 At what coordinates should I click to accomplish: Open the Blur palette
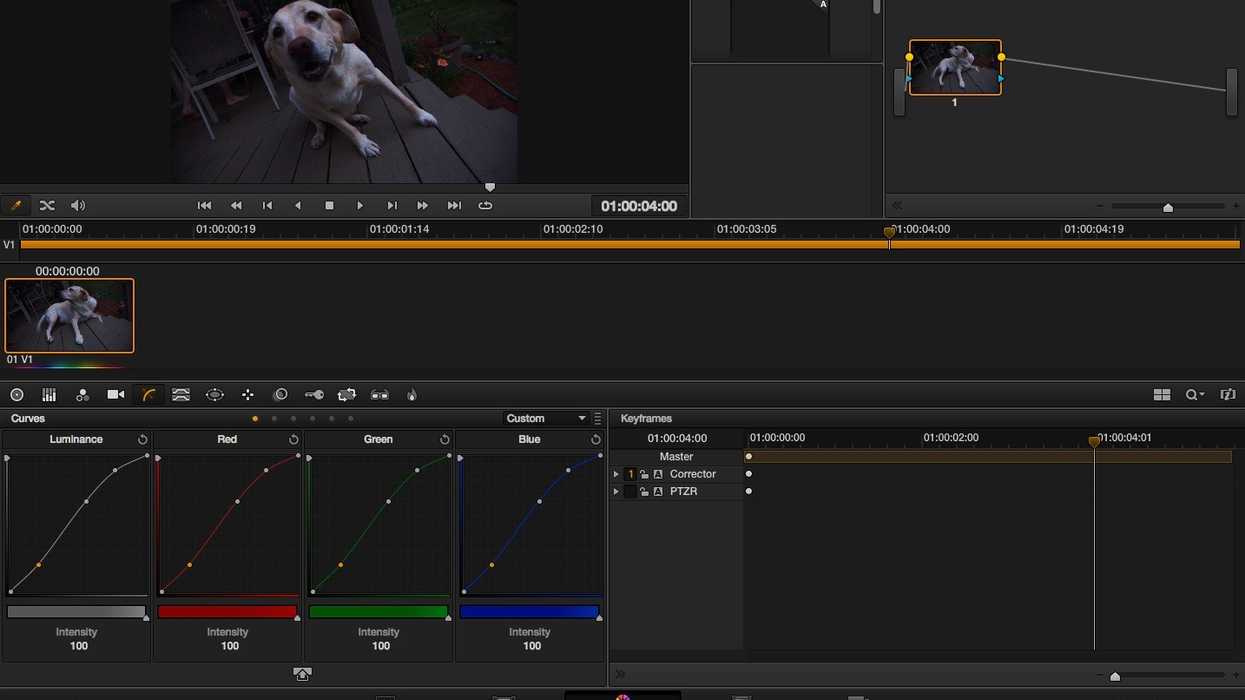tap(281, 395)
